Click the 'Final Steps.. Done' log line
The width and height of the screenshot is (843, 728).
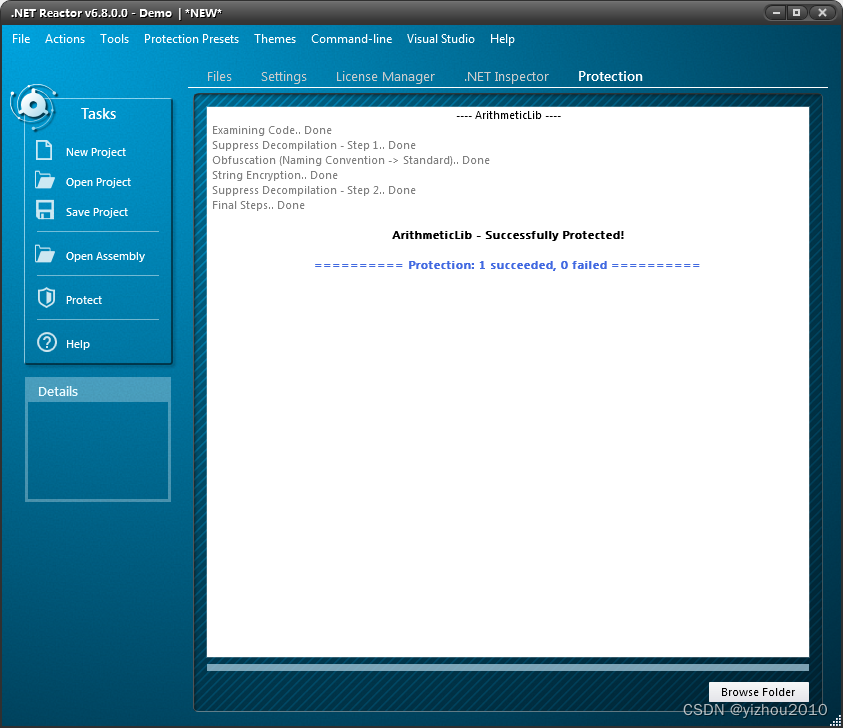[258, 205]
